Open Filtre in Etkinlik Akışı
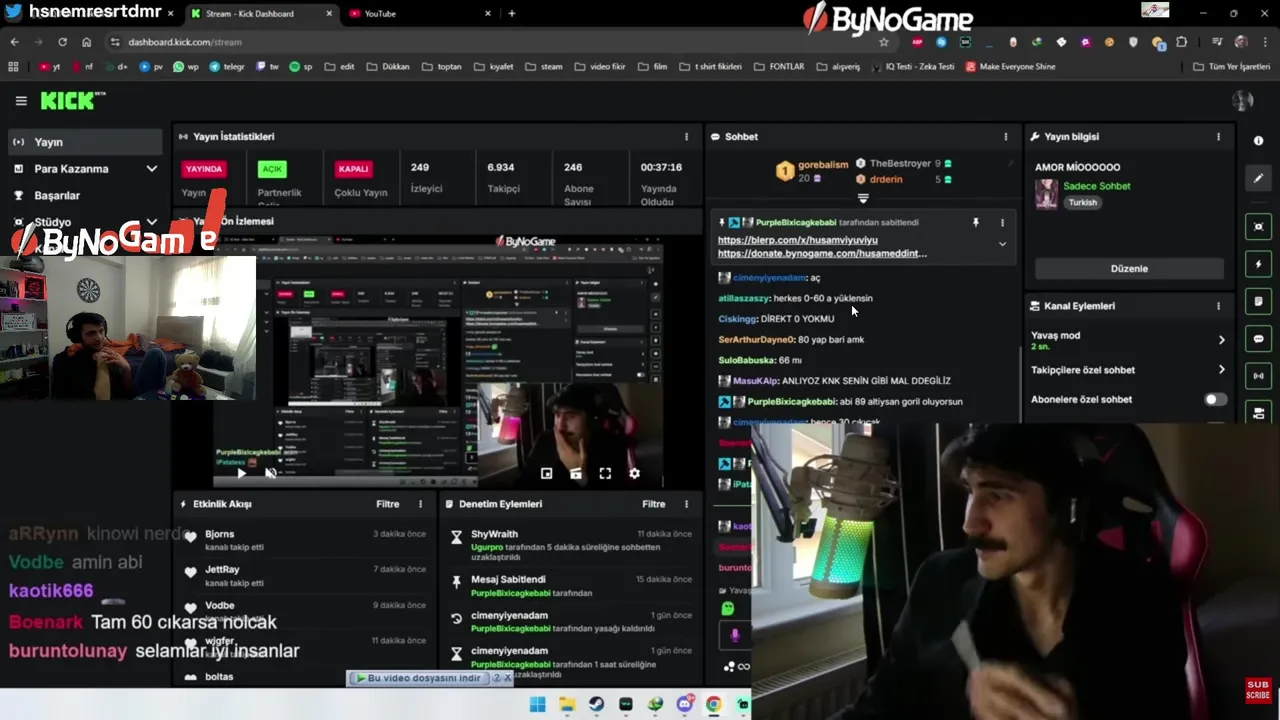The height and width of the screenshot is (720, 1280). pyautogui.click(x=387, y=504)
